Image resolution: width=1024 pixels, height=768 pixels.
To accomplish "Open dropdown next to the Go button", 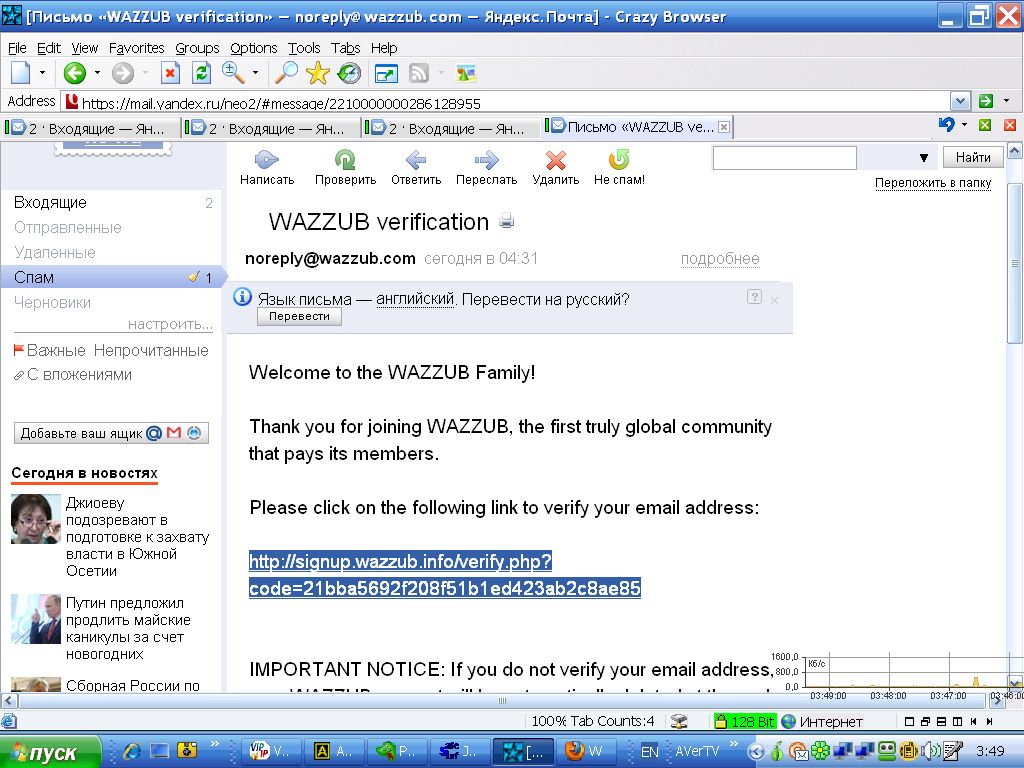I will 1006,101.
